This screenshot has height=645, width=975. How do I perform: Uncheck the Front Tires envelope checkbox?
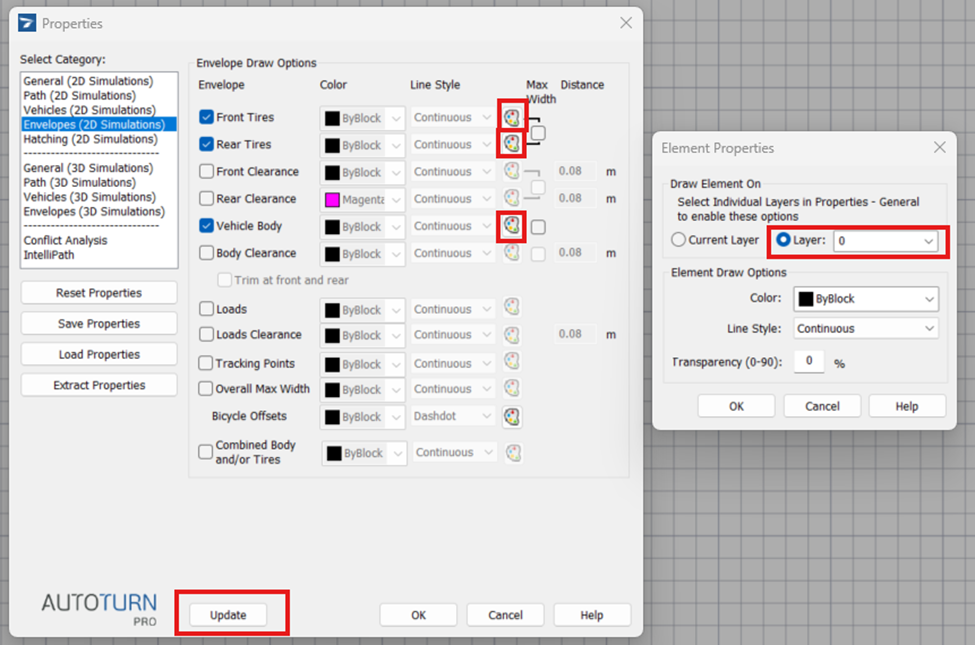pos(207,117)
